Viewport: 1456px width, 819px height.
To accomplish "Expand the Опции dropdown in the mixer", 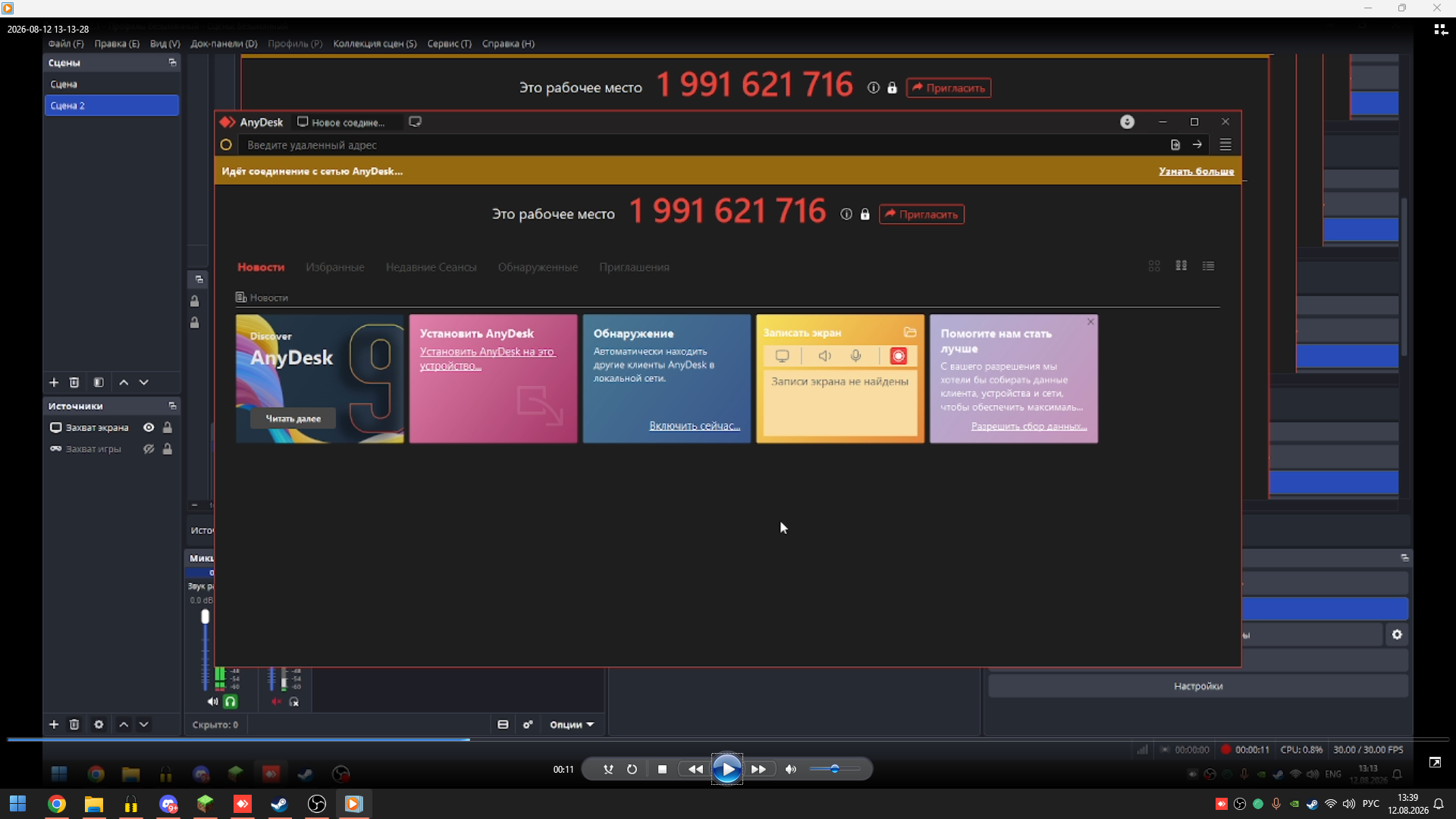I will [x=572, y=725].
